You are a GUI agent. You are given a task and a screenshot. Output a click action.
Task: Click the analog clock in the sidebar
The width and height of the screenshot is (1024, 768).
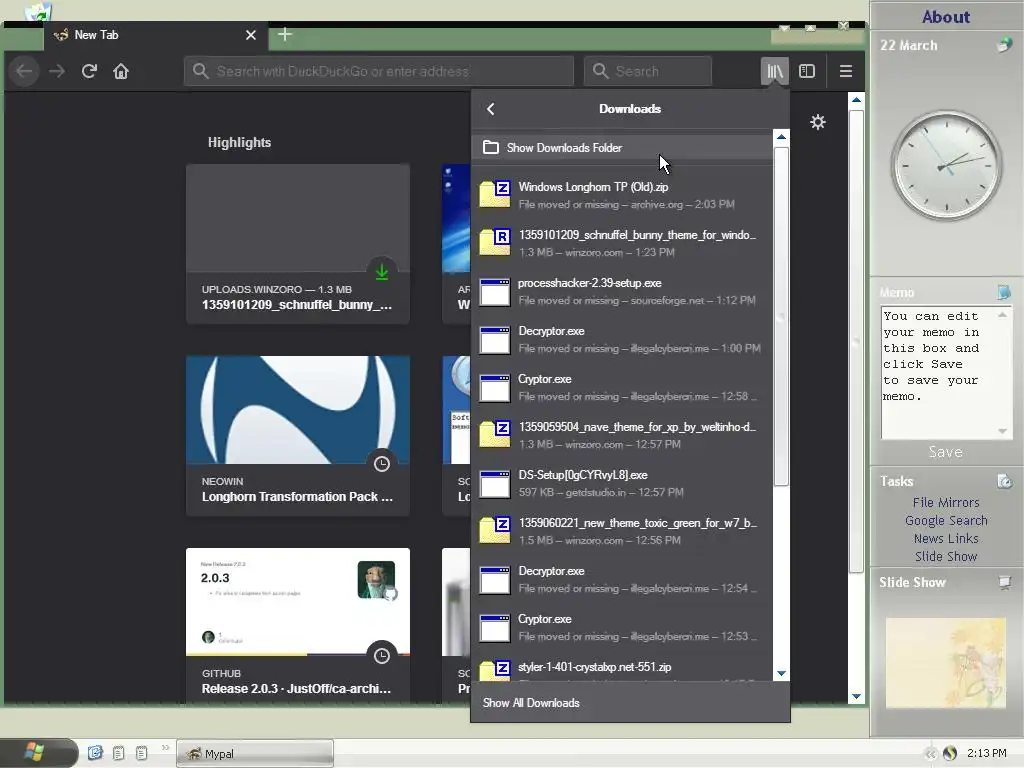[x=946, y=165]
